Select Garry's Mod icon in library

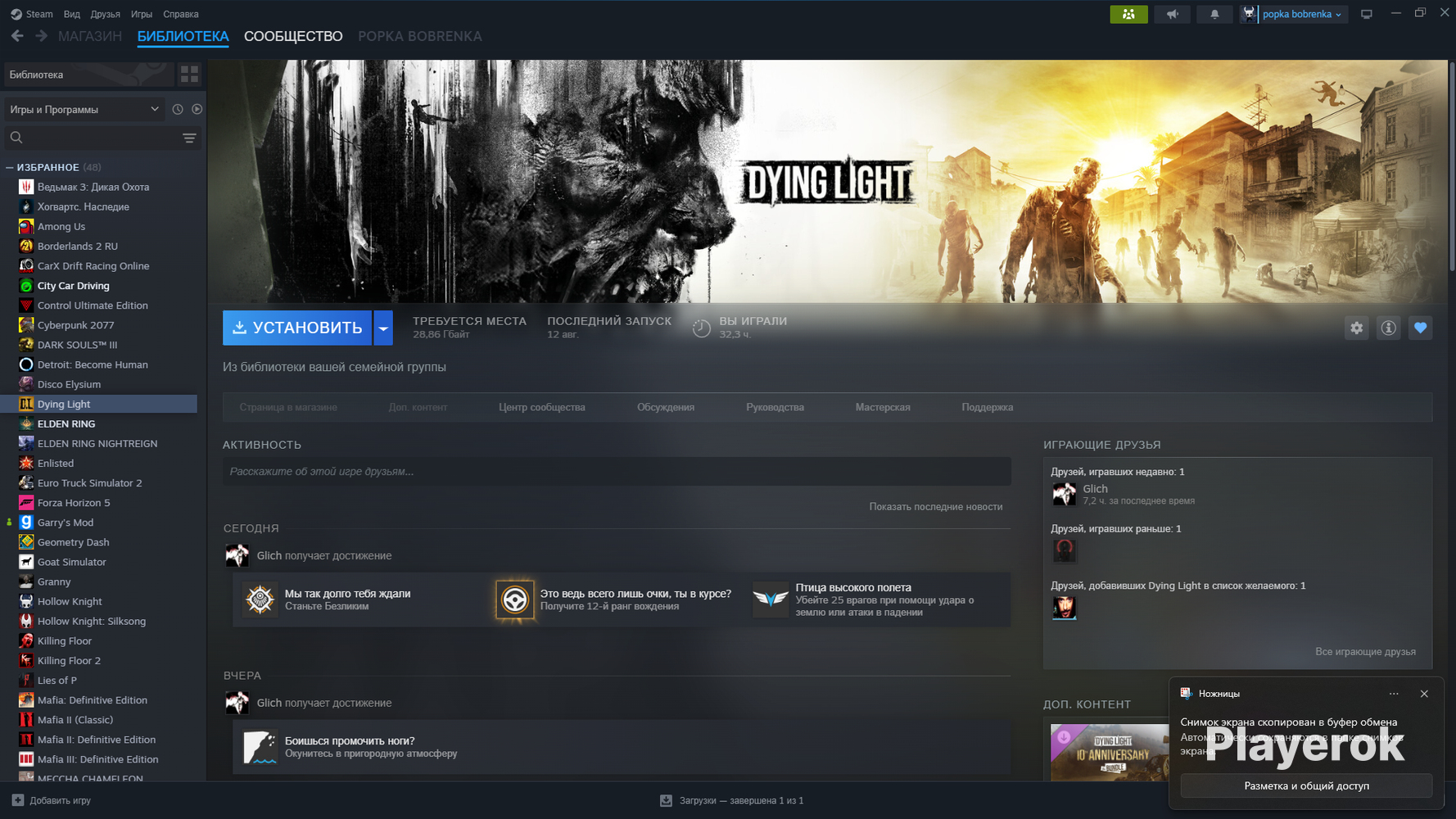26,523
